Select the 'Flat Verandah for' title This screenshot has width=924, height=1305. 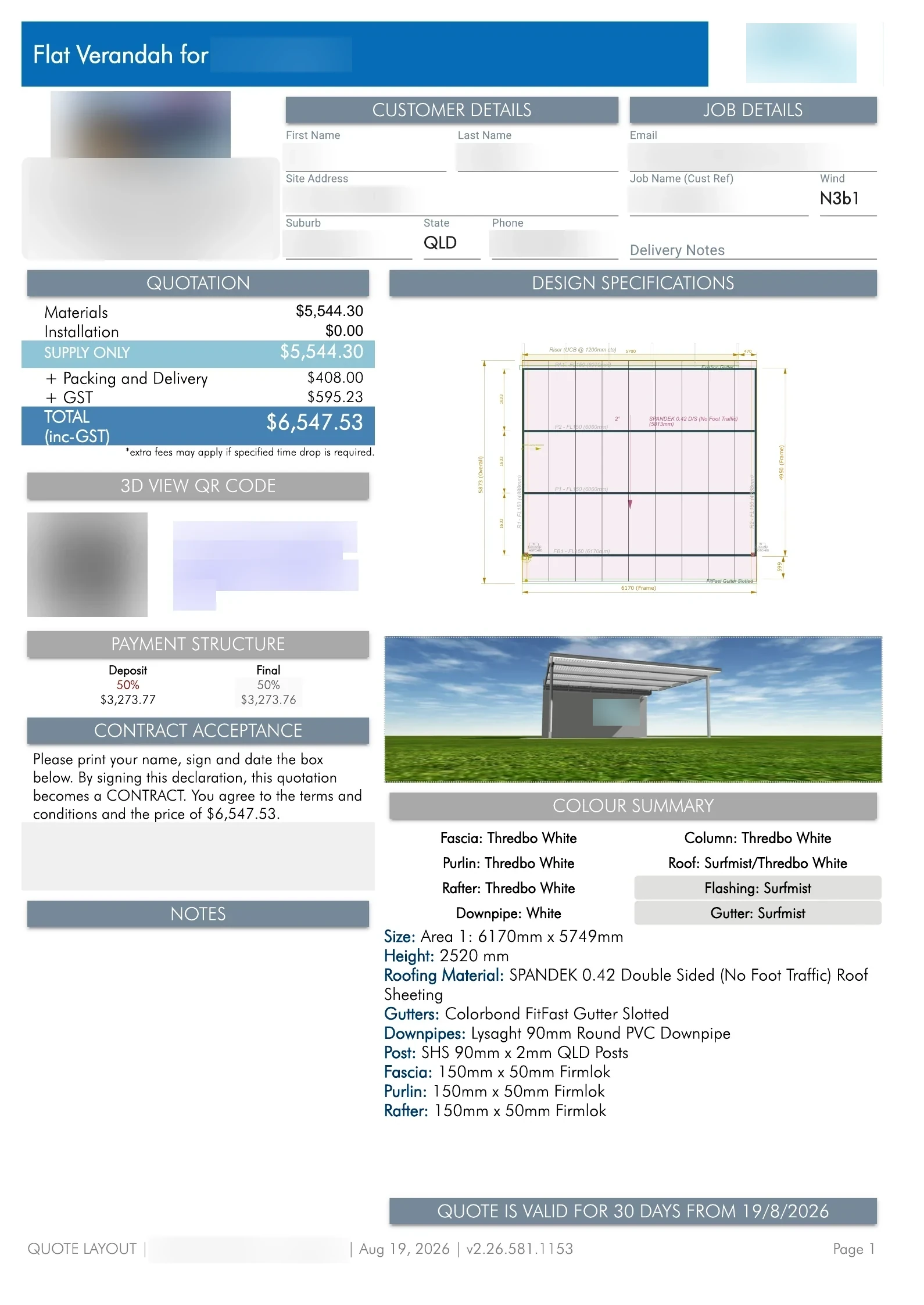tap(121, 55)
